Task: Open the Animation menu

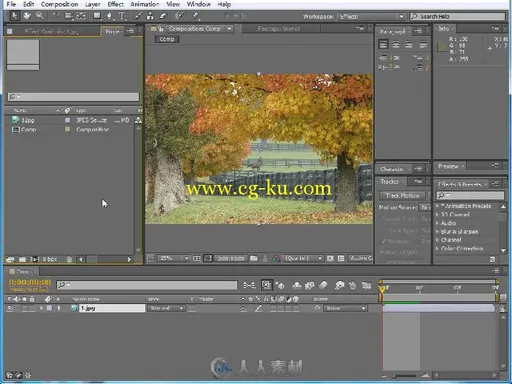Action: 145,4
